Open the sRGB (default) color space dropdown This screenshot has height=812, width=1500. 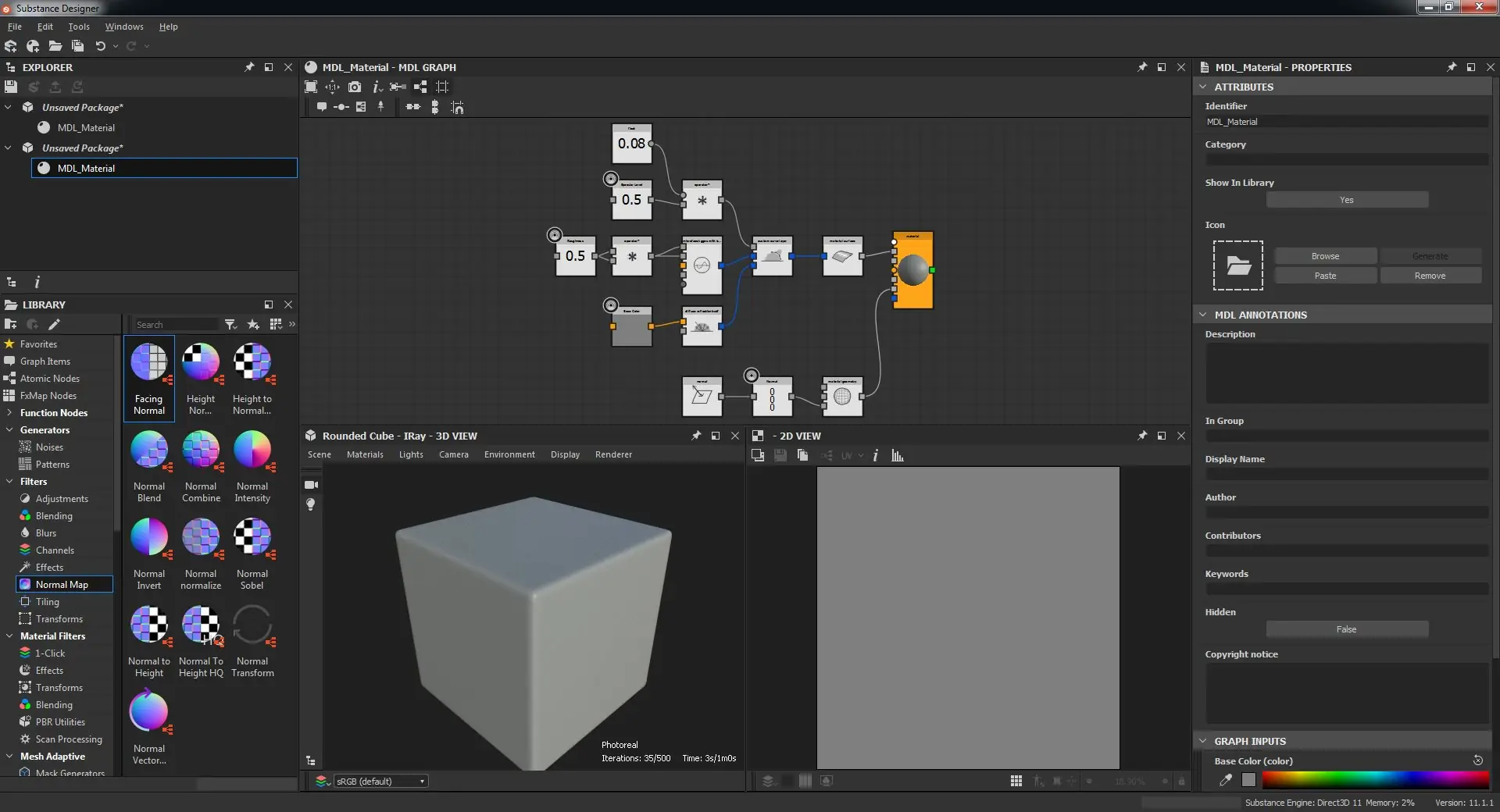point(380,781)
